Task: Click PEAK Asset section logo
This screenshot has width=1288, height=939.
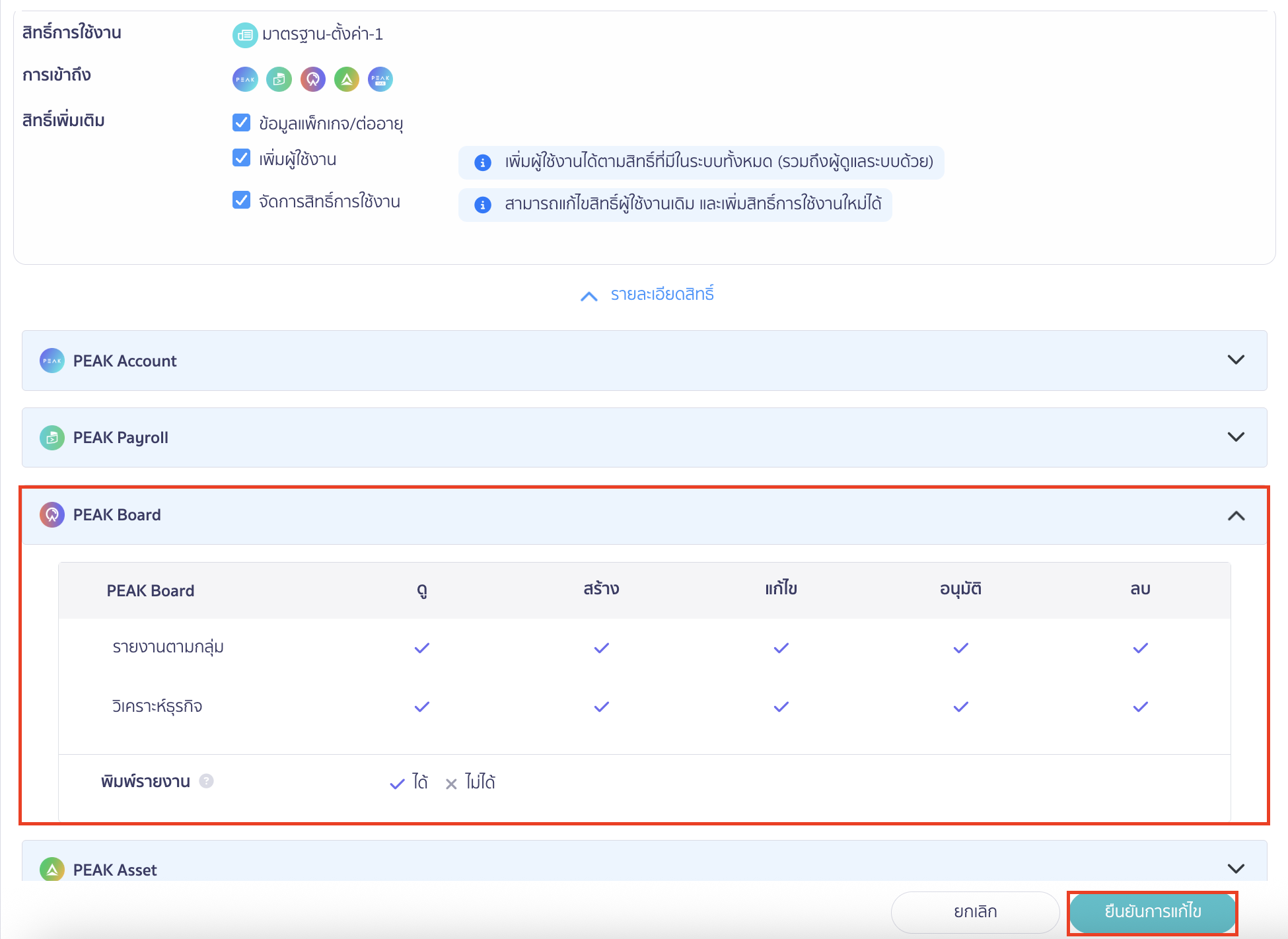Action: click(52, 870)
